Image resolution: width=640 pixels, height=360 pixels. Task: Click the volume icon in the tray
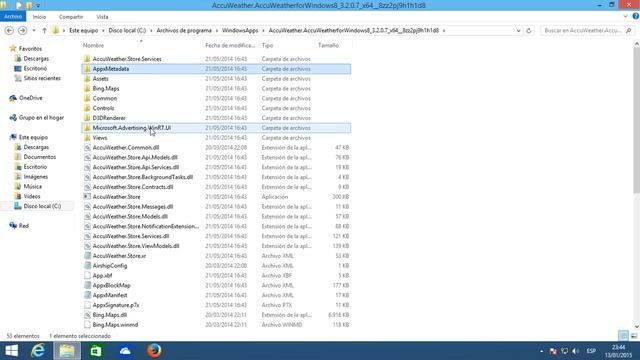[x=576, y=351]
